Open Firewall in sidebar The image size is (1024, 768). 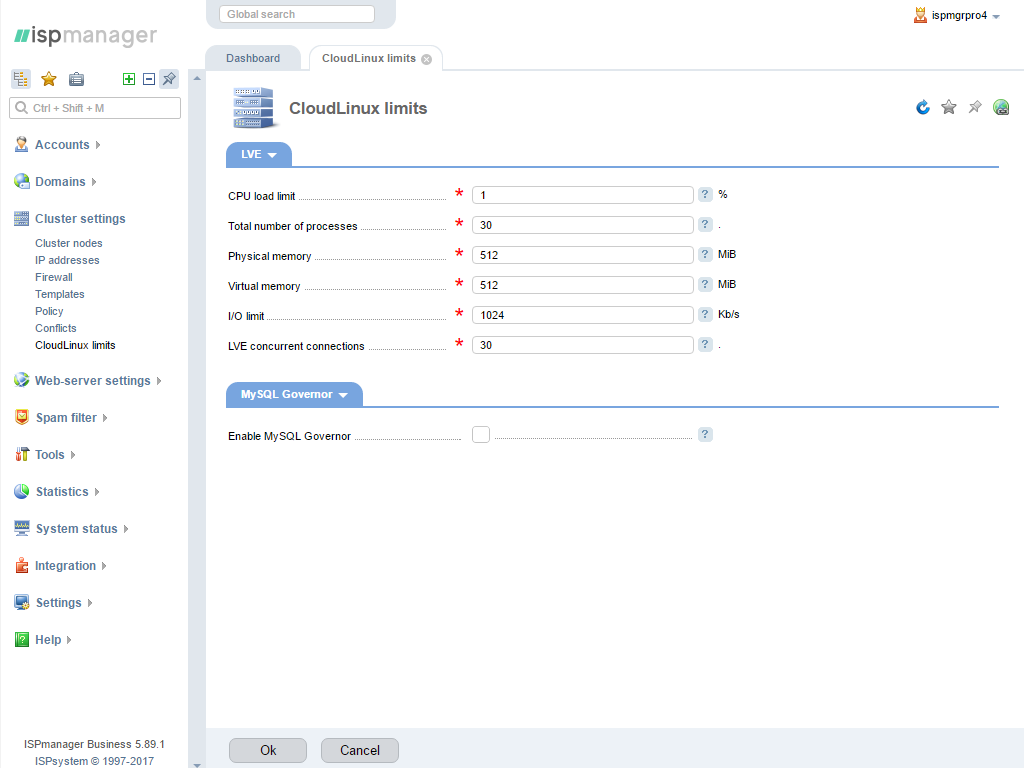click(x=54, y=277)
